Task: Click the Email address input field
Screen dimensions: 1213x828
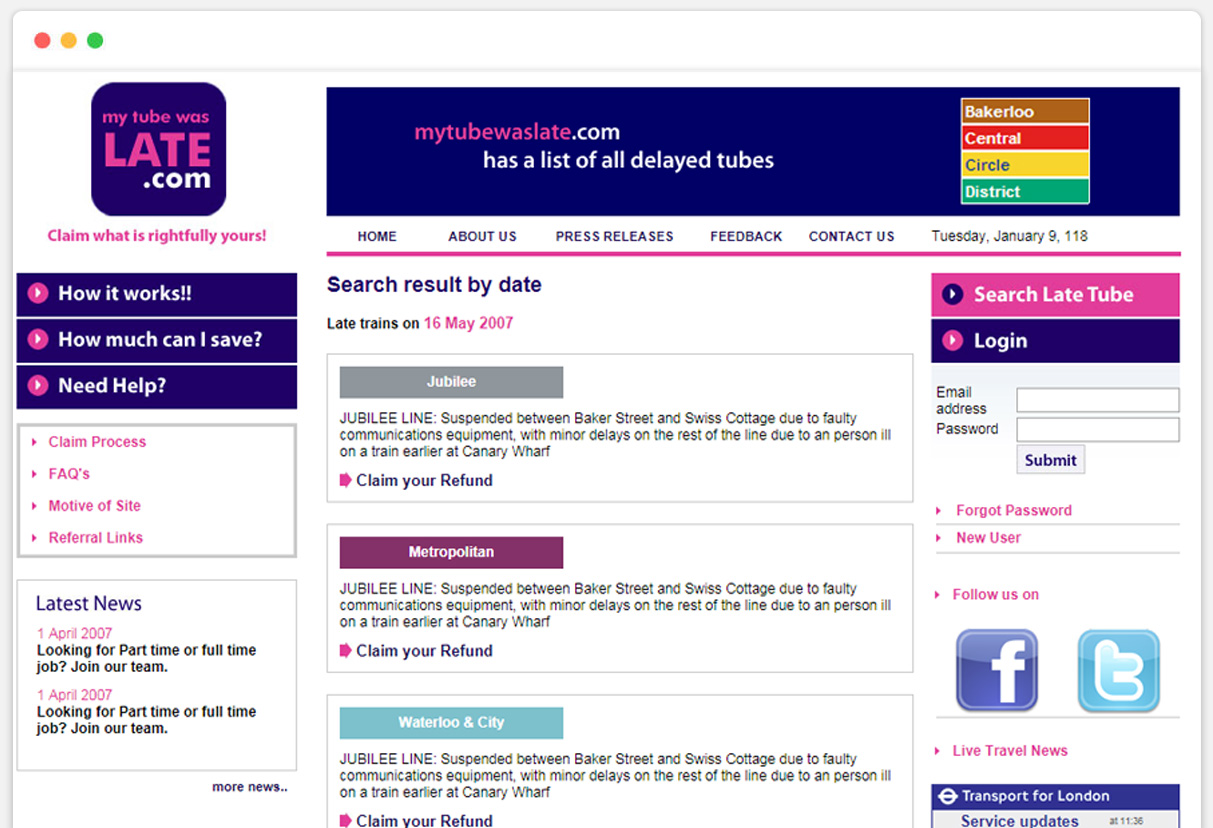Action: (1097, 400)
